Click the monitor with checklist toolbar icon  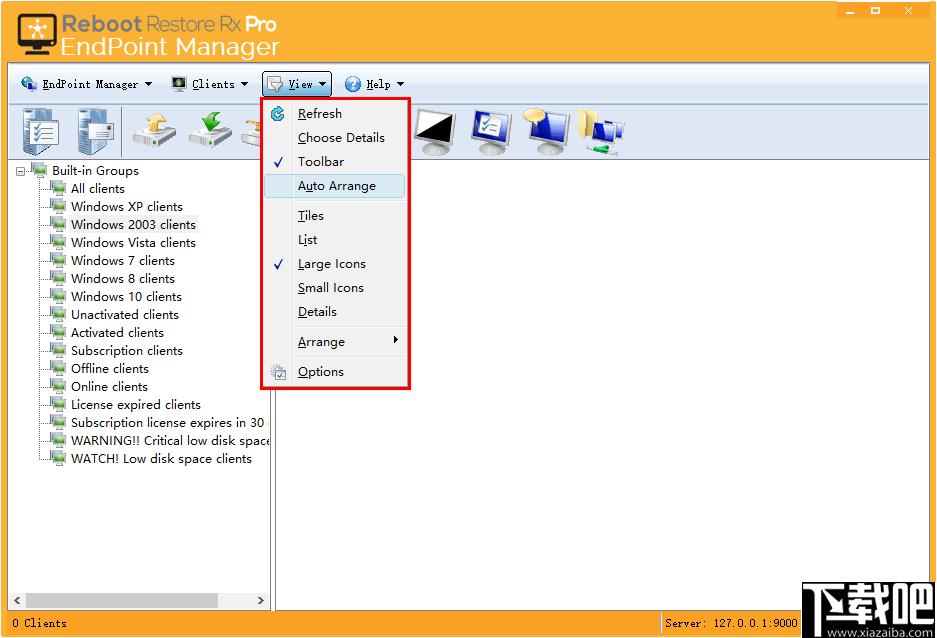point(491,131)
